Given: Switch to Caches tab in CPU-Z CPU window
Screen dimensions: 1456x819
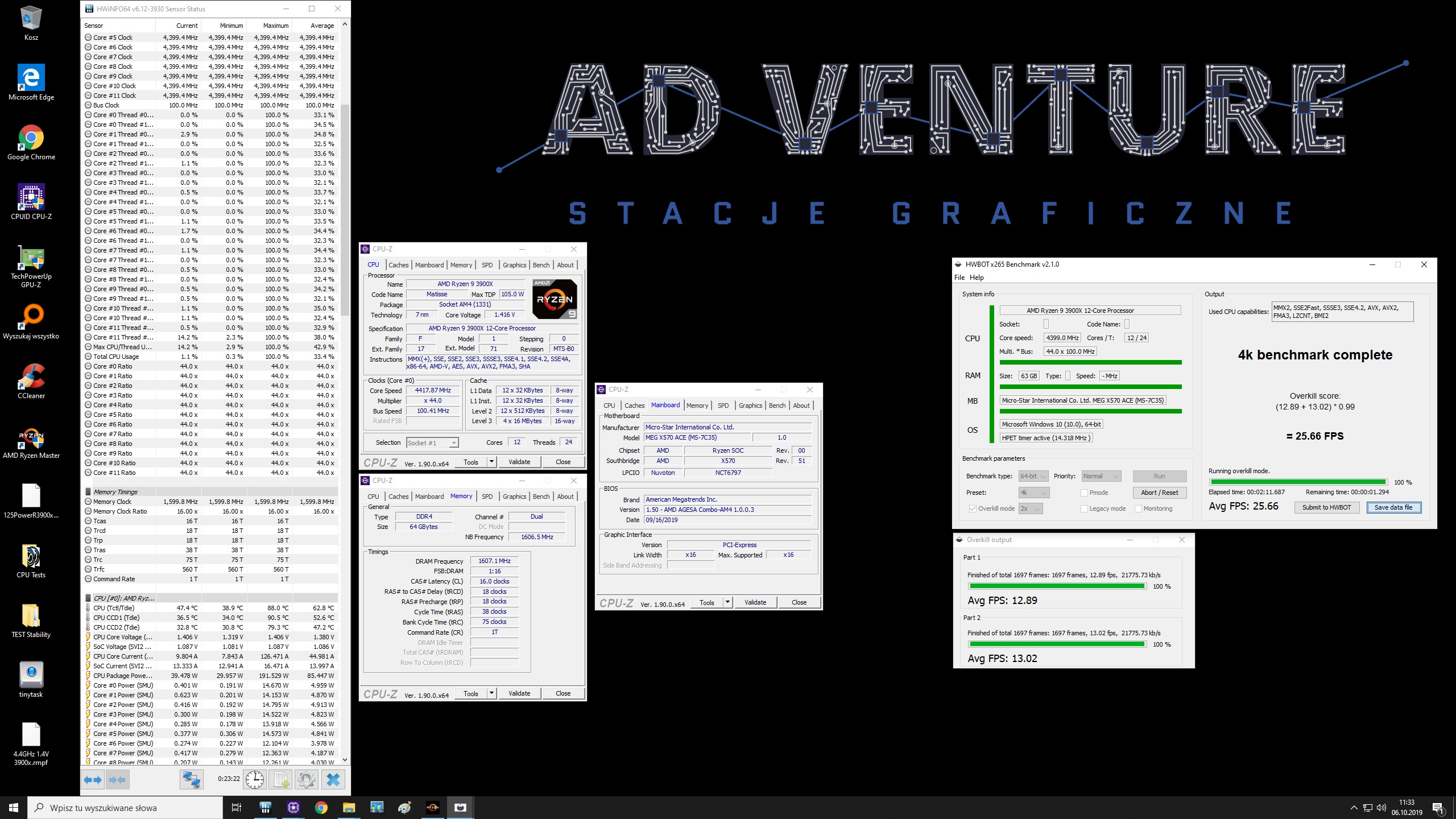Looking at the screenshot, I should (x=398, y=265).
